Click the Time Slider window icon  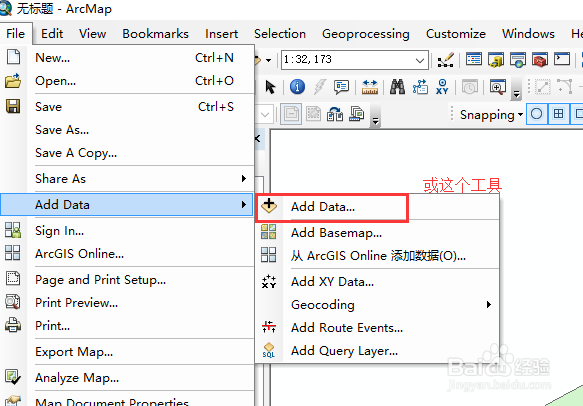click(x=470, y=87)
